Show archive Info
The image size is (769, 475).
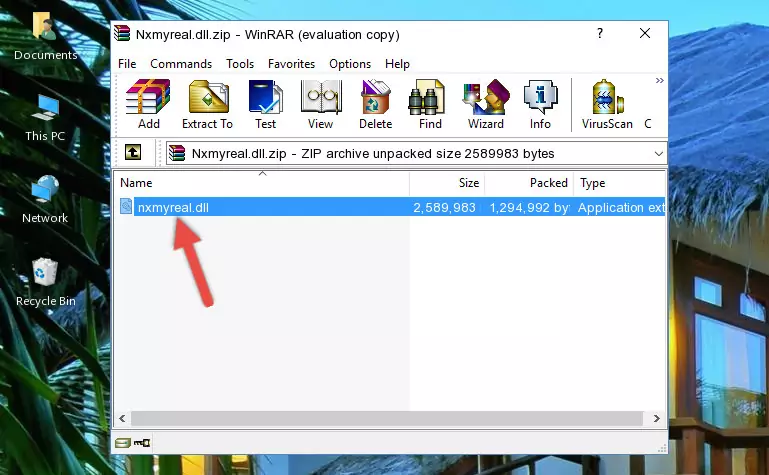(x=540, y=104)
